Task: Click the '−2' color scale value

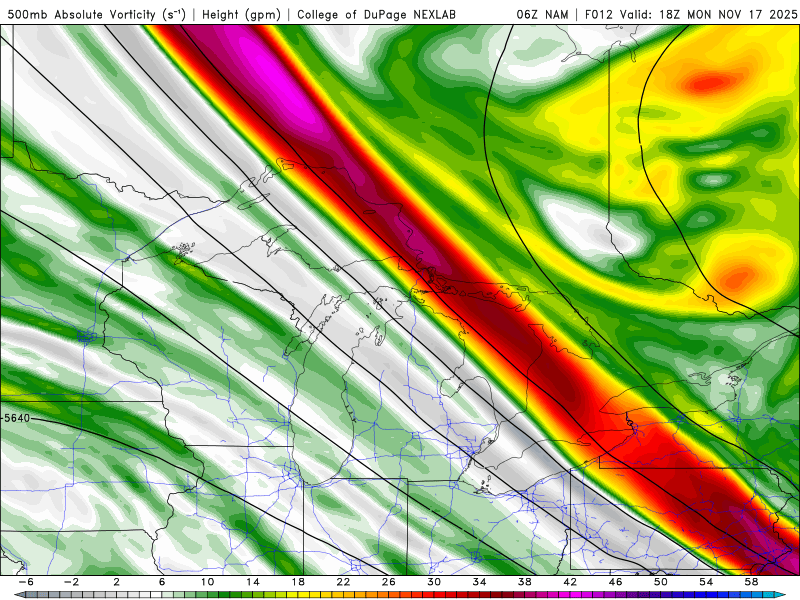Action: [71, 582]
